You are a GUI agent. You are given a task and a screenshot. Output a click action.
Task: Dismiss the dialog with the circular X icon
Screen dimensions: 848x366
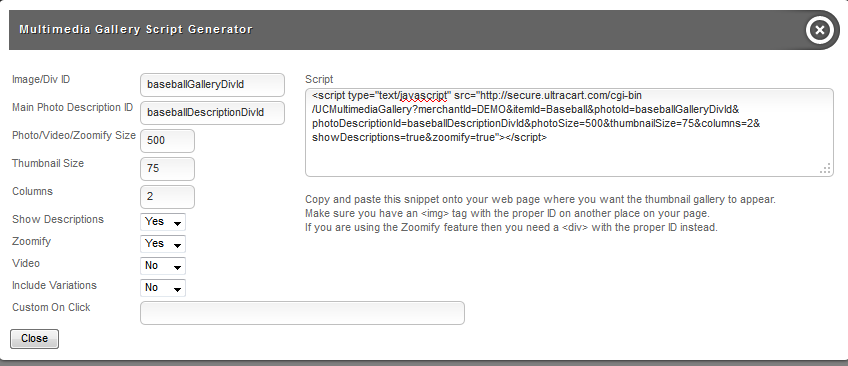tap(819, 30)
